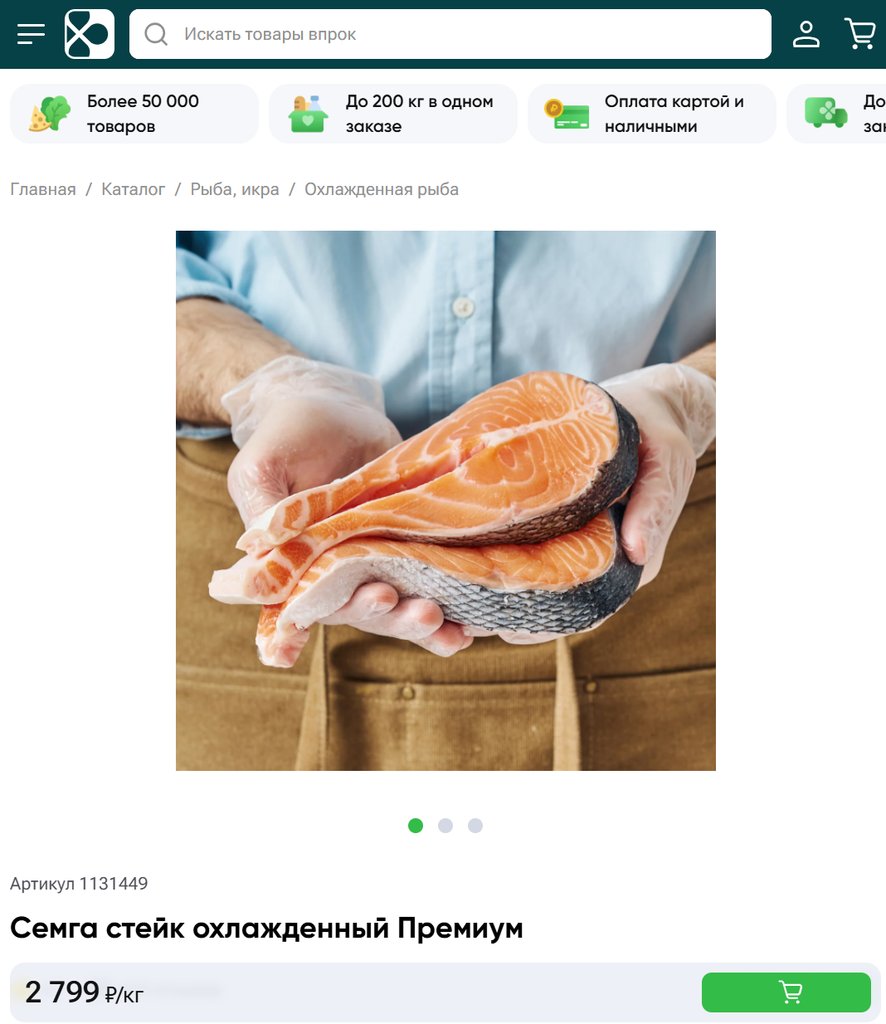This screenshot has width=886, height=1024.
Task: Open the shopping cart in header
Action: pos(860,34)
